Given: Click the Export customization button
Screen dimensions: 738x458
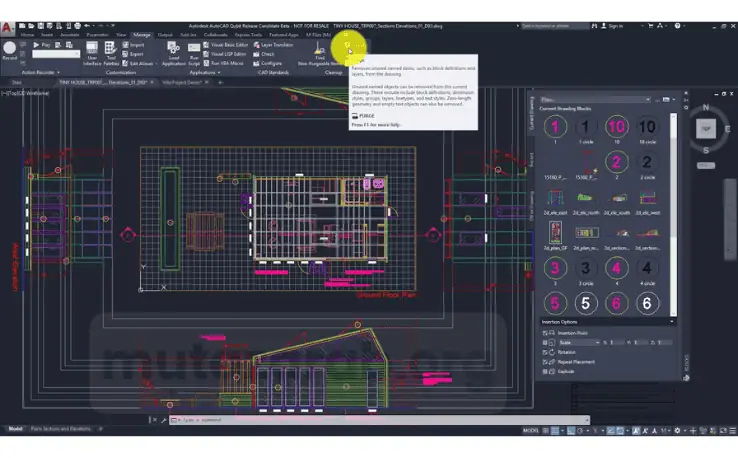Looking at the screenshot, I should 133,54.
